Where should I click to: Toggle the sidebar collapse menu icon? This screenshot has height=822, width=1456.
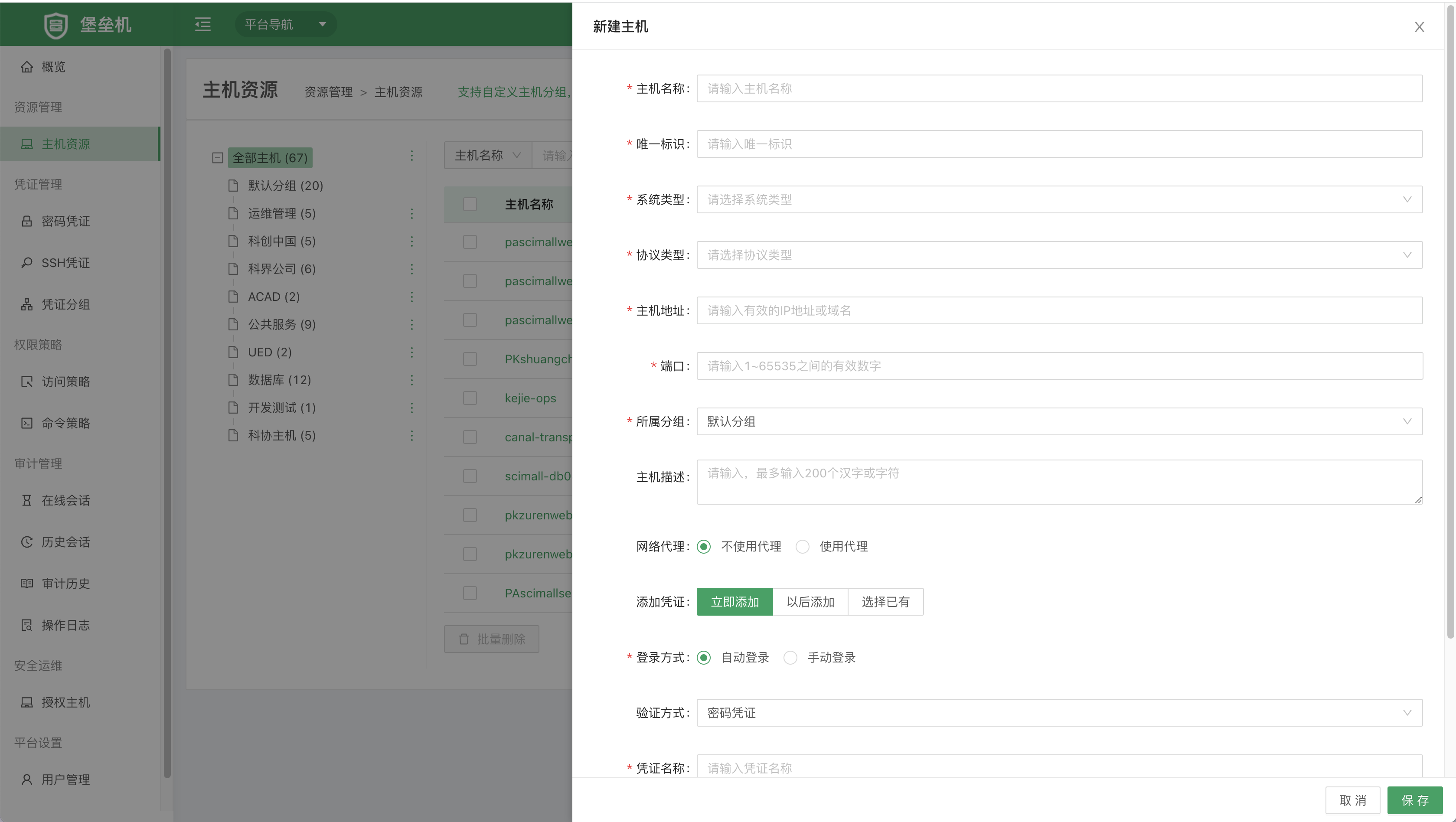click(203, 24)
